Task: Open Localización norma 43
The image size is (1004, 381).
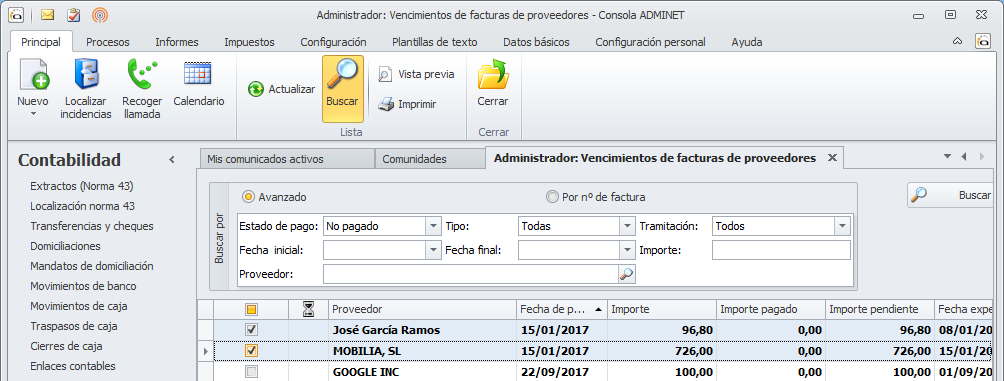Action: click(x=83, y=206)
